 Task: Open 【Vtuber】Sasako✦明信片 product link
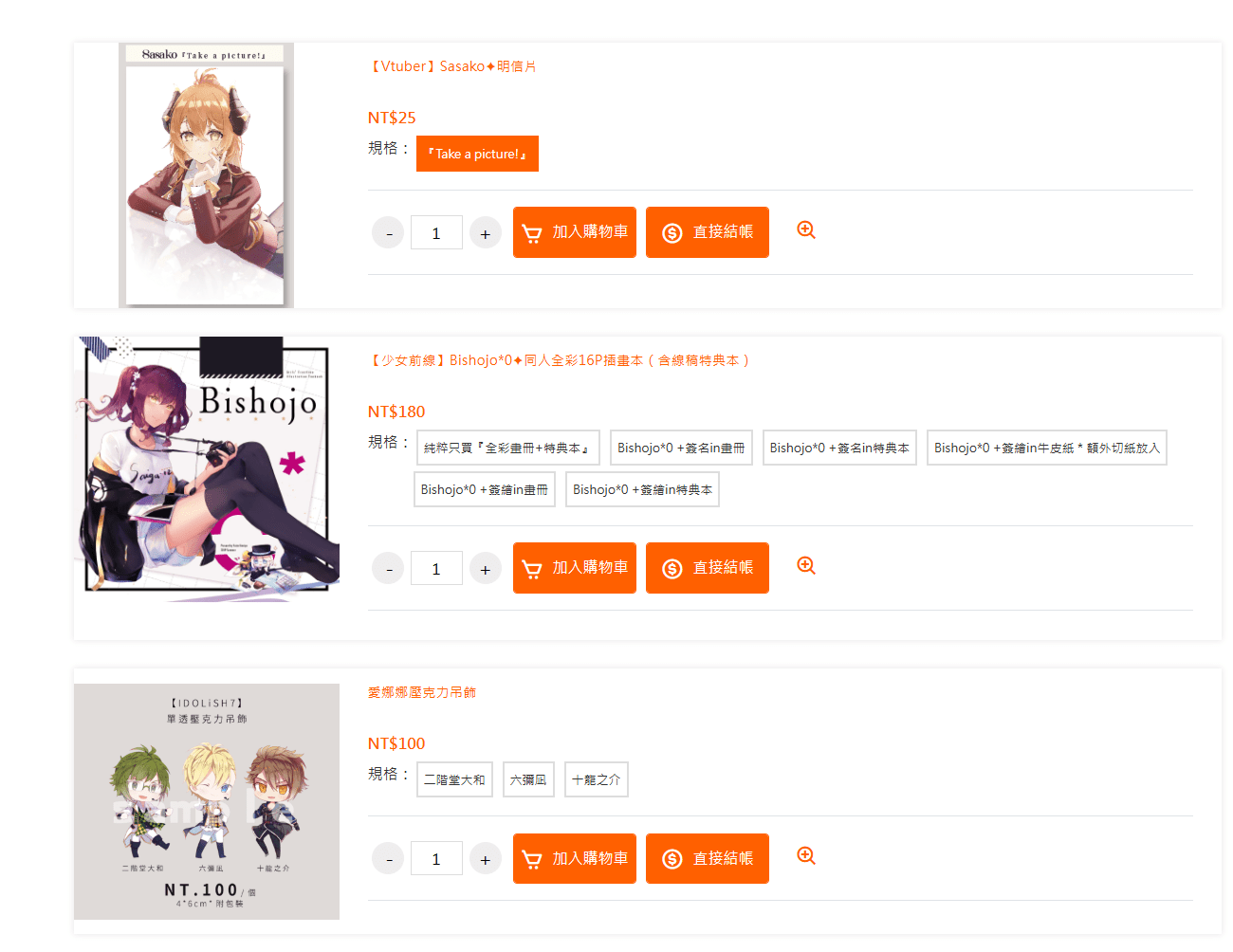452,66
